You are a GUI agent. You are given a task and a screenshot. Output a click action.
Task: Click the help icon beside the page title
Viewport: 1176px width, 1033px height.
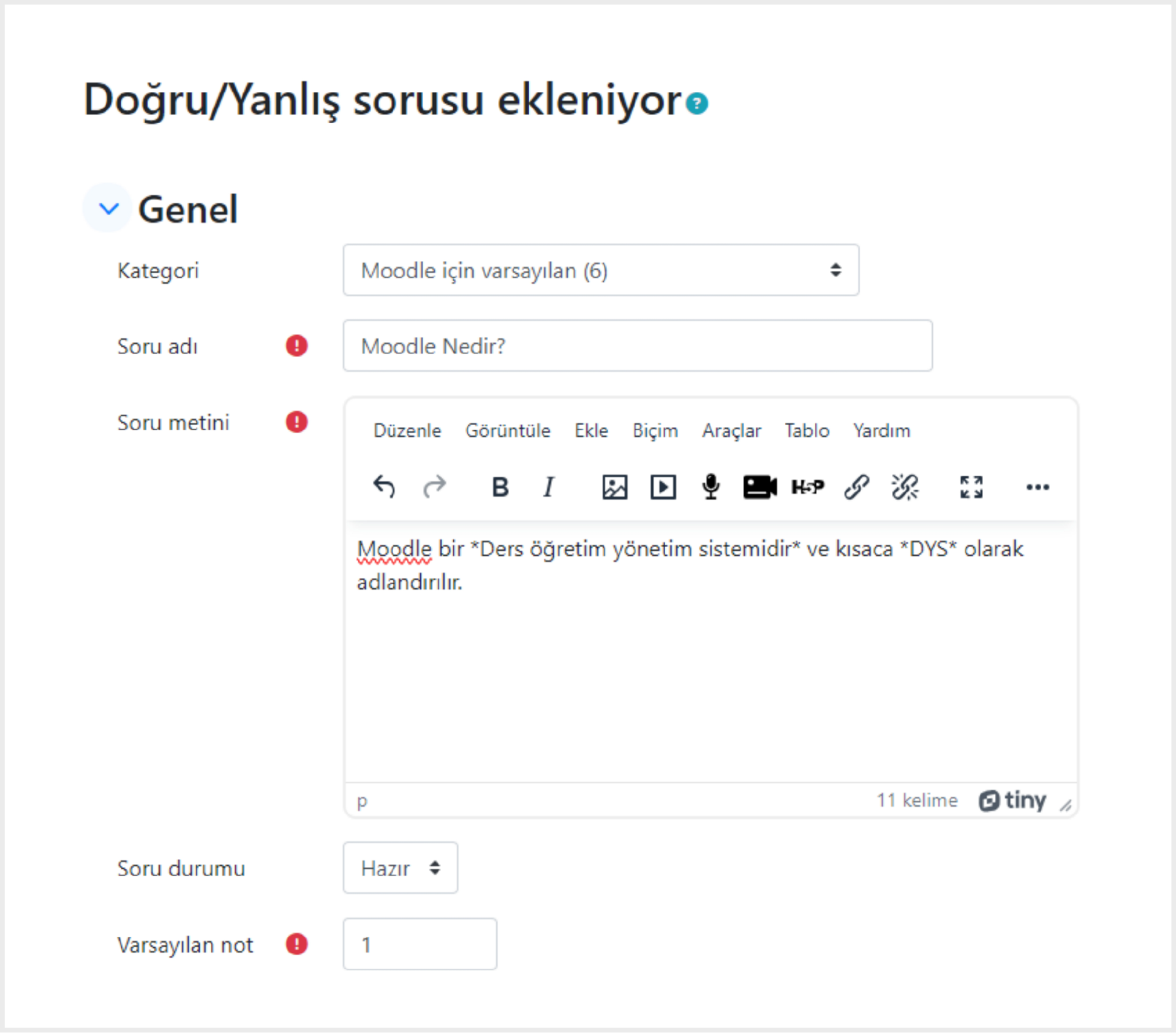(696, 103)
